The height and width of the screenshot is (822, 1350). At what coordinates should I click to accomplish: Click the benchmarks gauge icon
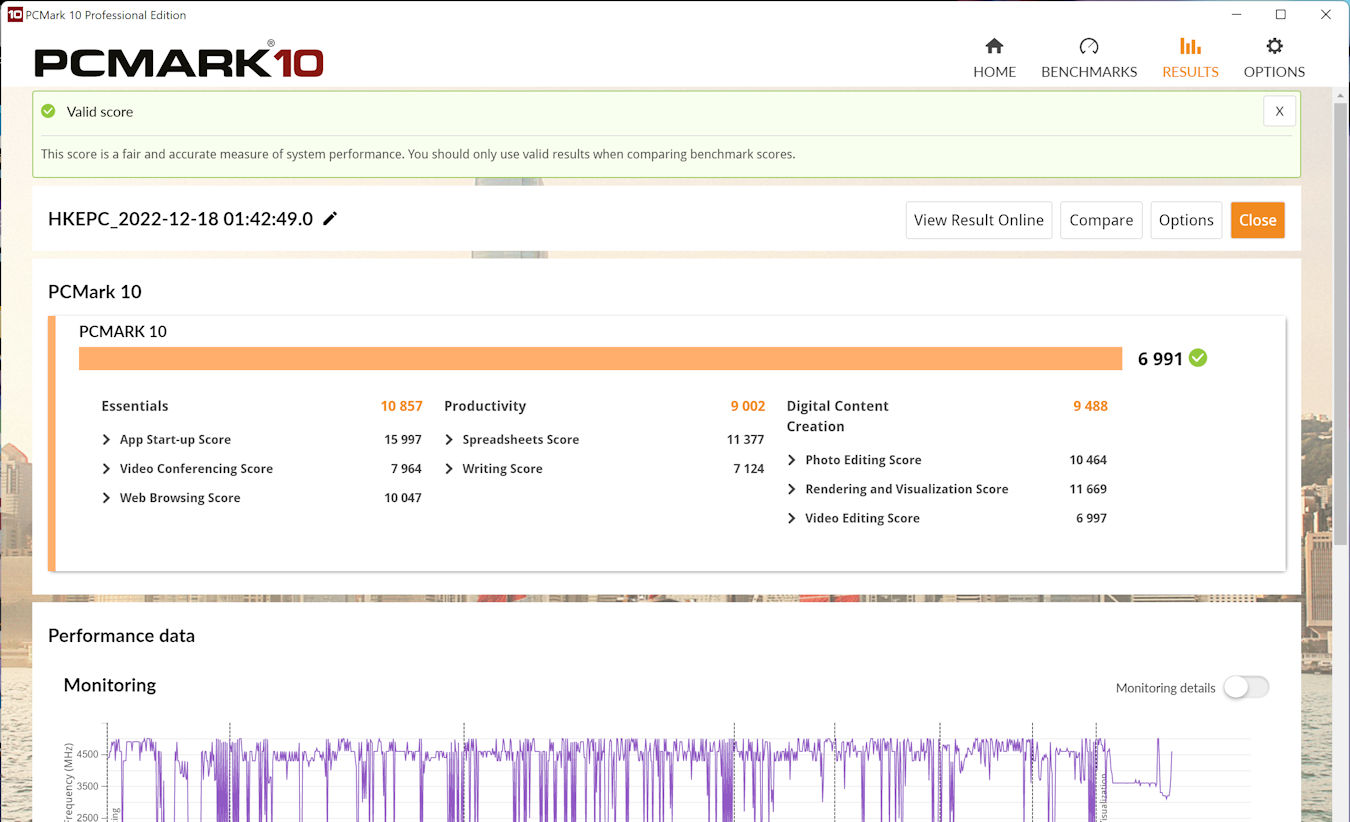pos(1089,46)
